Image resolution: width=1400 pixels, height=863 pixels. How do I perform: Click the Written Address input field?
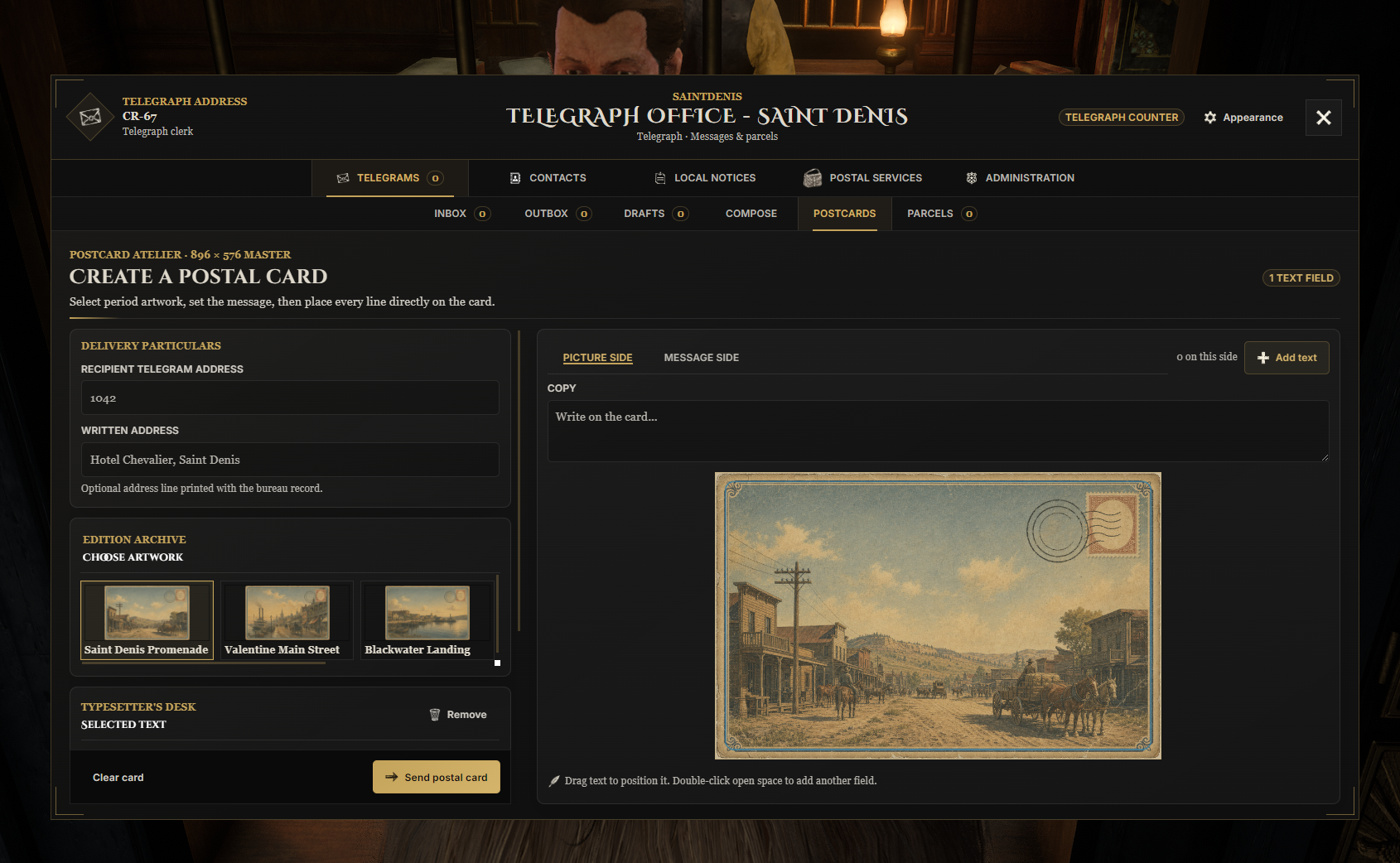click(290, 460)
